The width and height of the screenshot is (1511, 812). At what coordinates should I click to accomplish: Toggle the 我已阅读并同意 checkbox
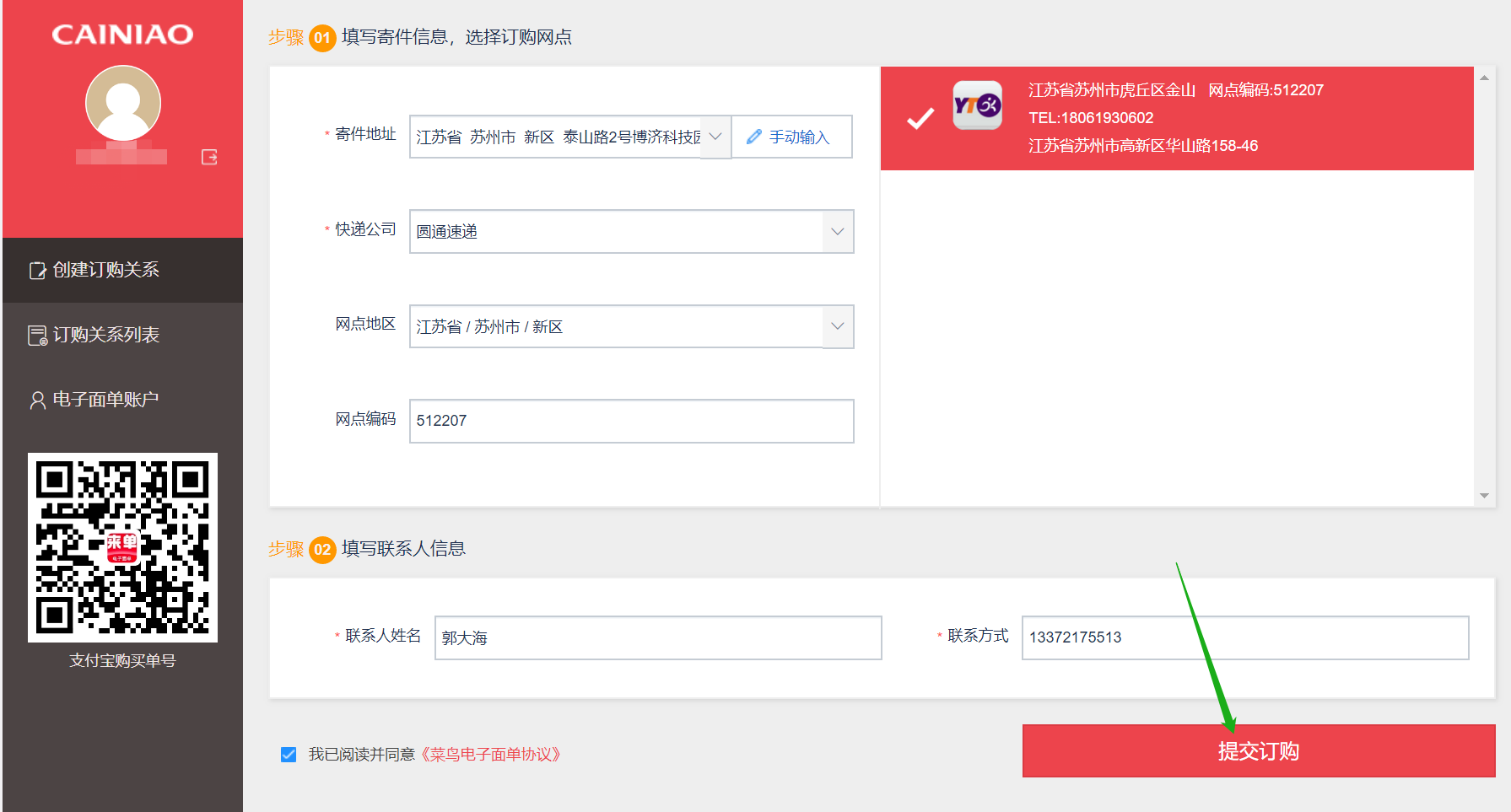tap(289, 755)
